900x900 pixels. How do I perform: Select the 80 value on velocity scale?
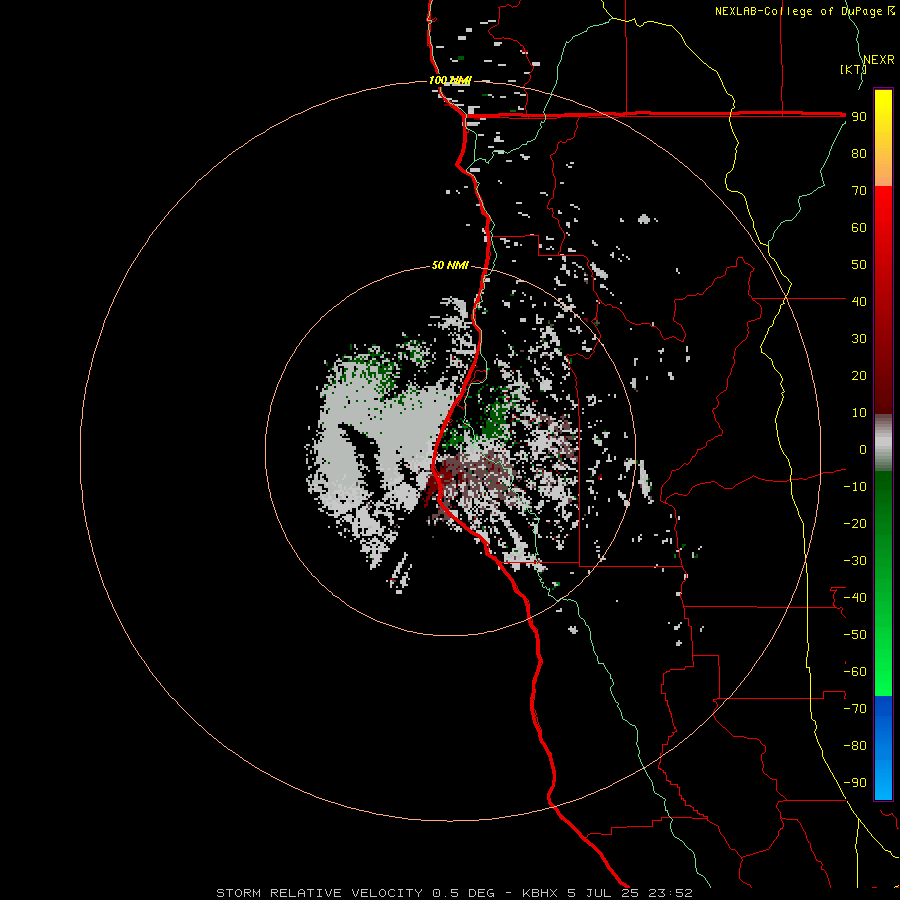(859, 153)
